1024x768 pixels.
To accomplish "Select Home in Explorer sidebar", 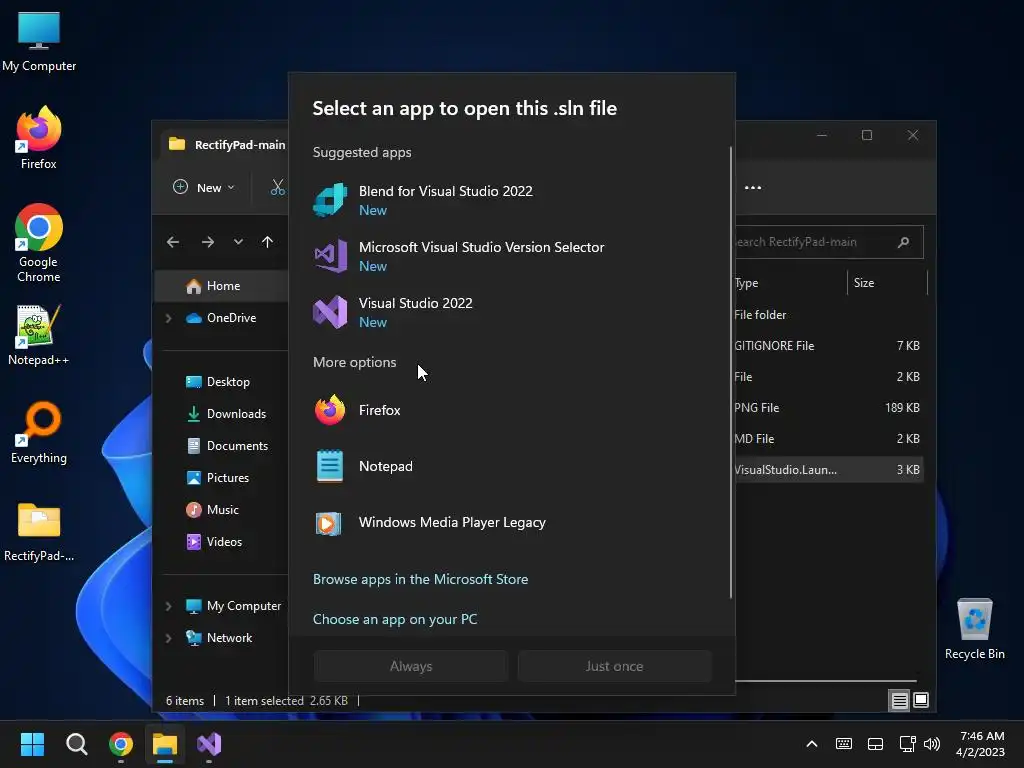I will [x=222, y=286].
